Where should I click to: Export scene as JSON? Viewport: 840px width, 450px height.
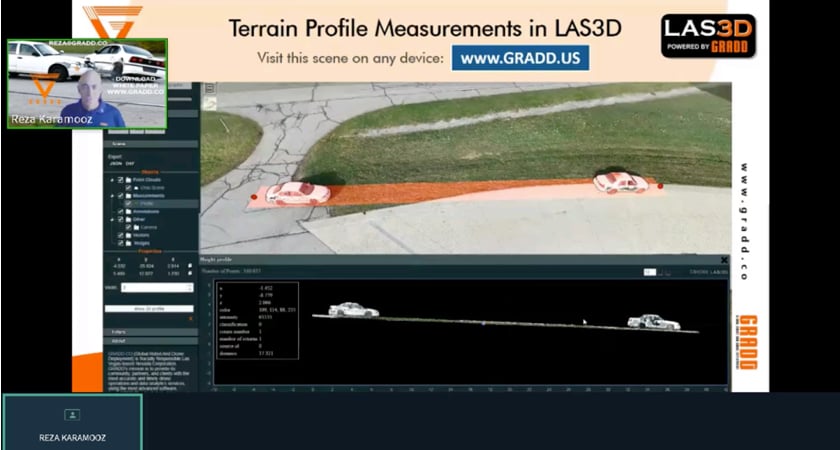point(116,163)
